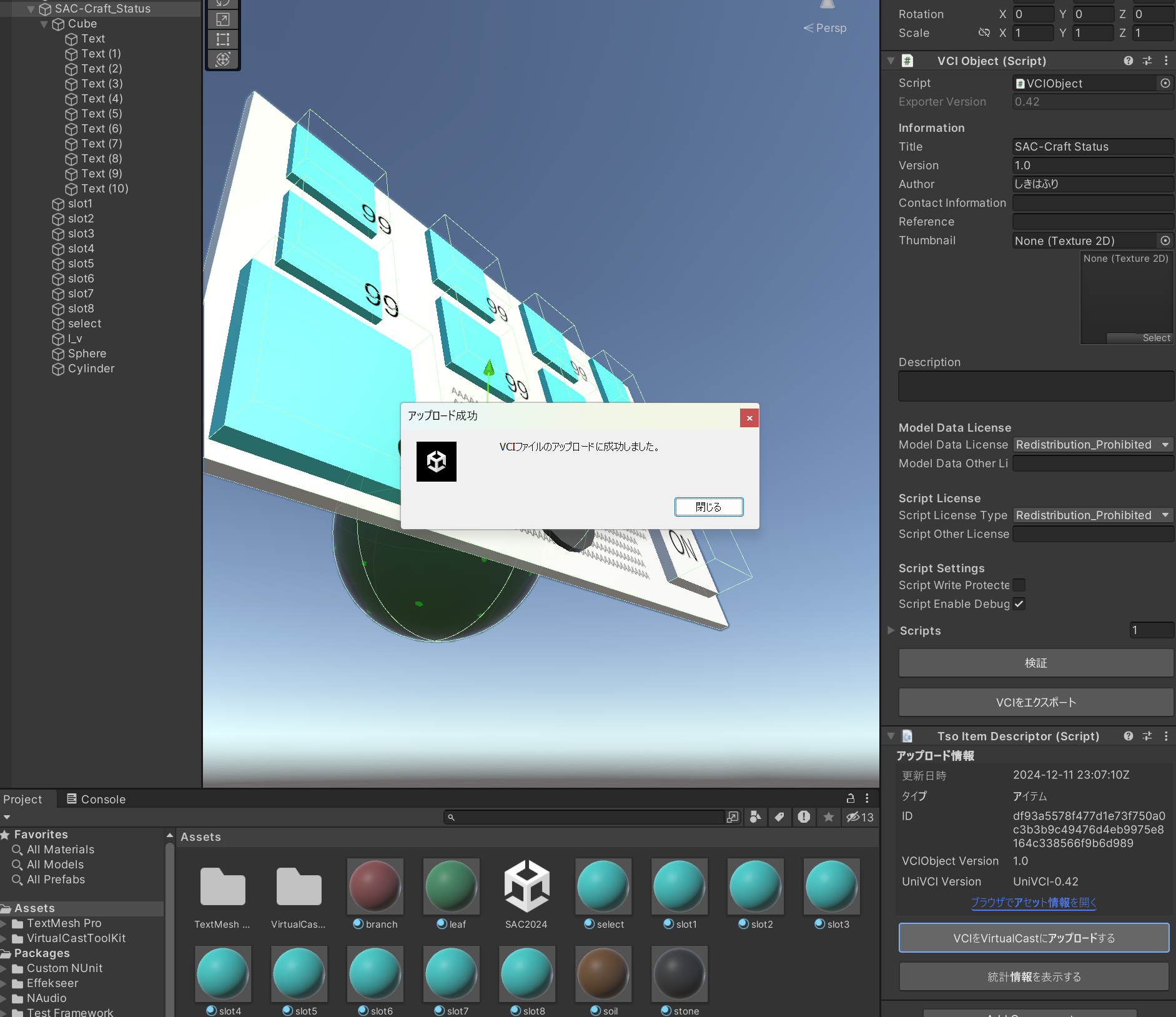Select the Sphere object in Hierarchy
Viewport: 1176px width, 1017px height.
[x=87, y=354]
